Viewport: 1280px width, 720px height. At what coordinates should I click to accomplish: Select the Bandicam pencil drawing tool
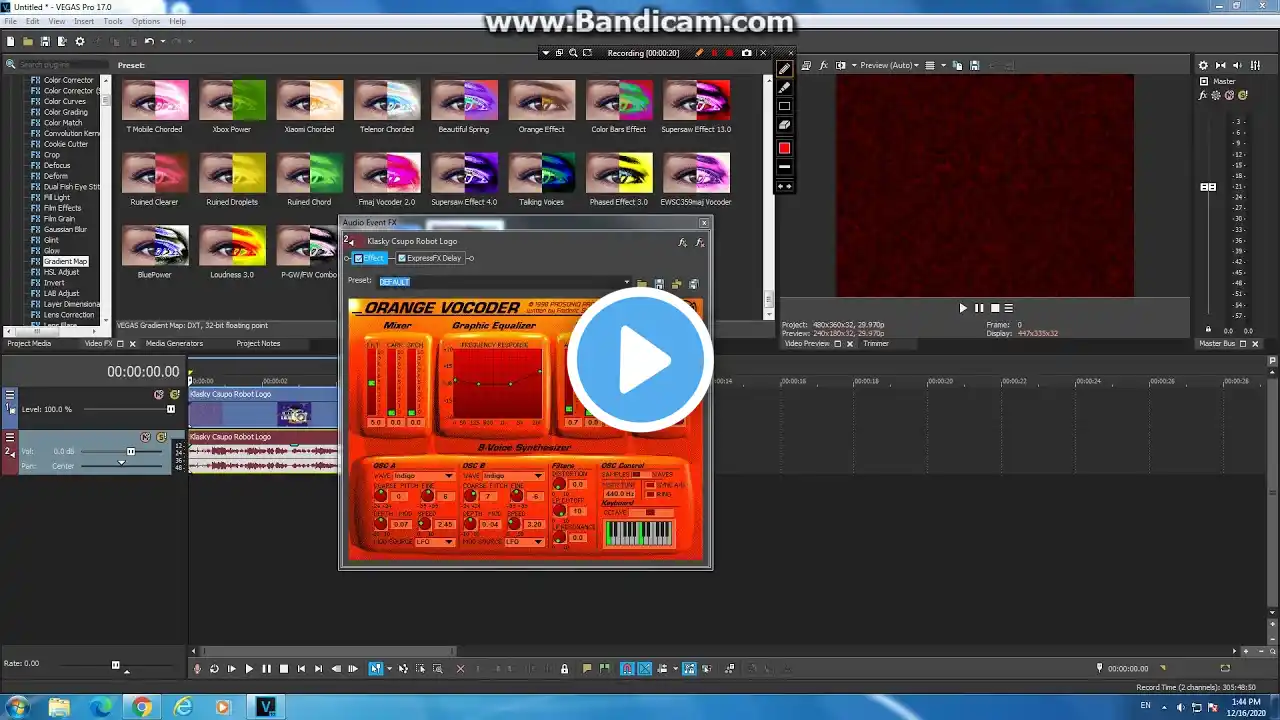point(785,68)
